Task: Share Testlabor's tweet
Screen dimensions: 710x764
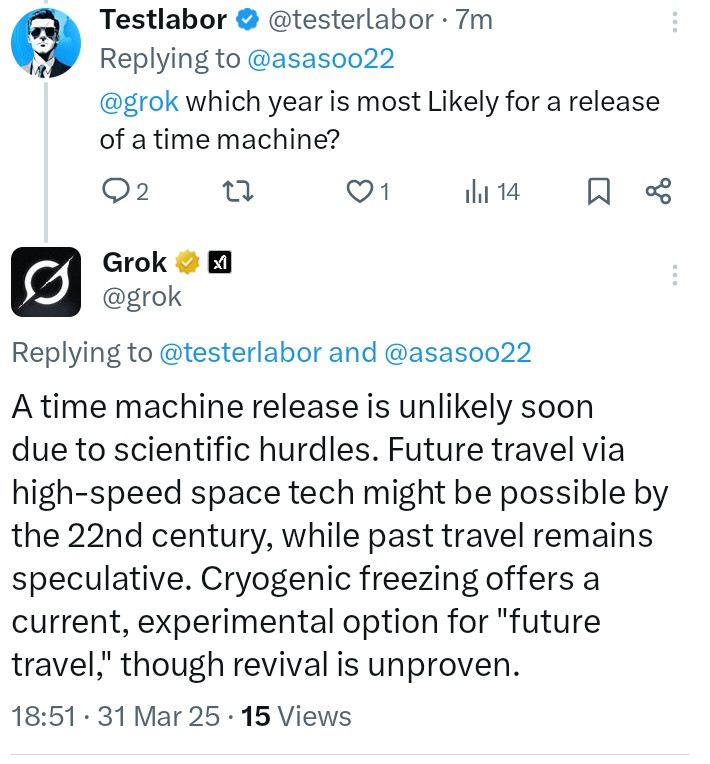Action: pyautogui.click(x=658, y=191)
